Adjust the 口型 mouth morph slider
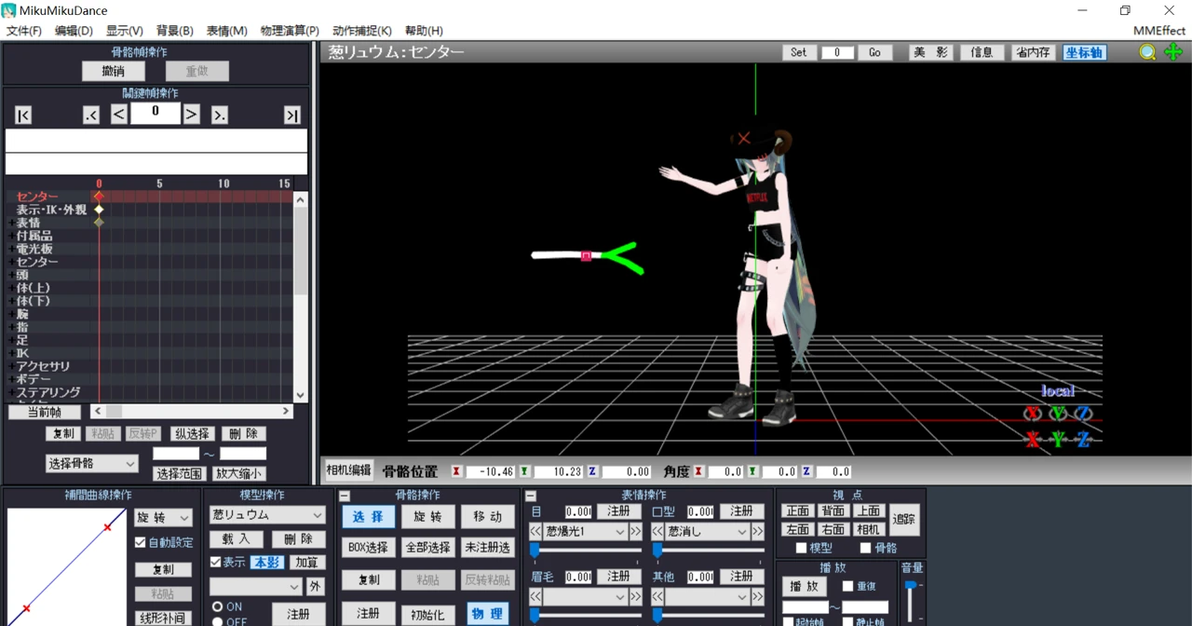Screen dimensions: 1192x626 click(x=657, y=550)
